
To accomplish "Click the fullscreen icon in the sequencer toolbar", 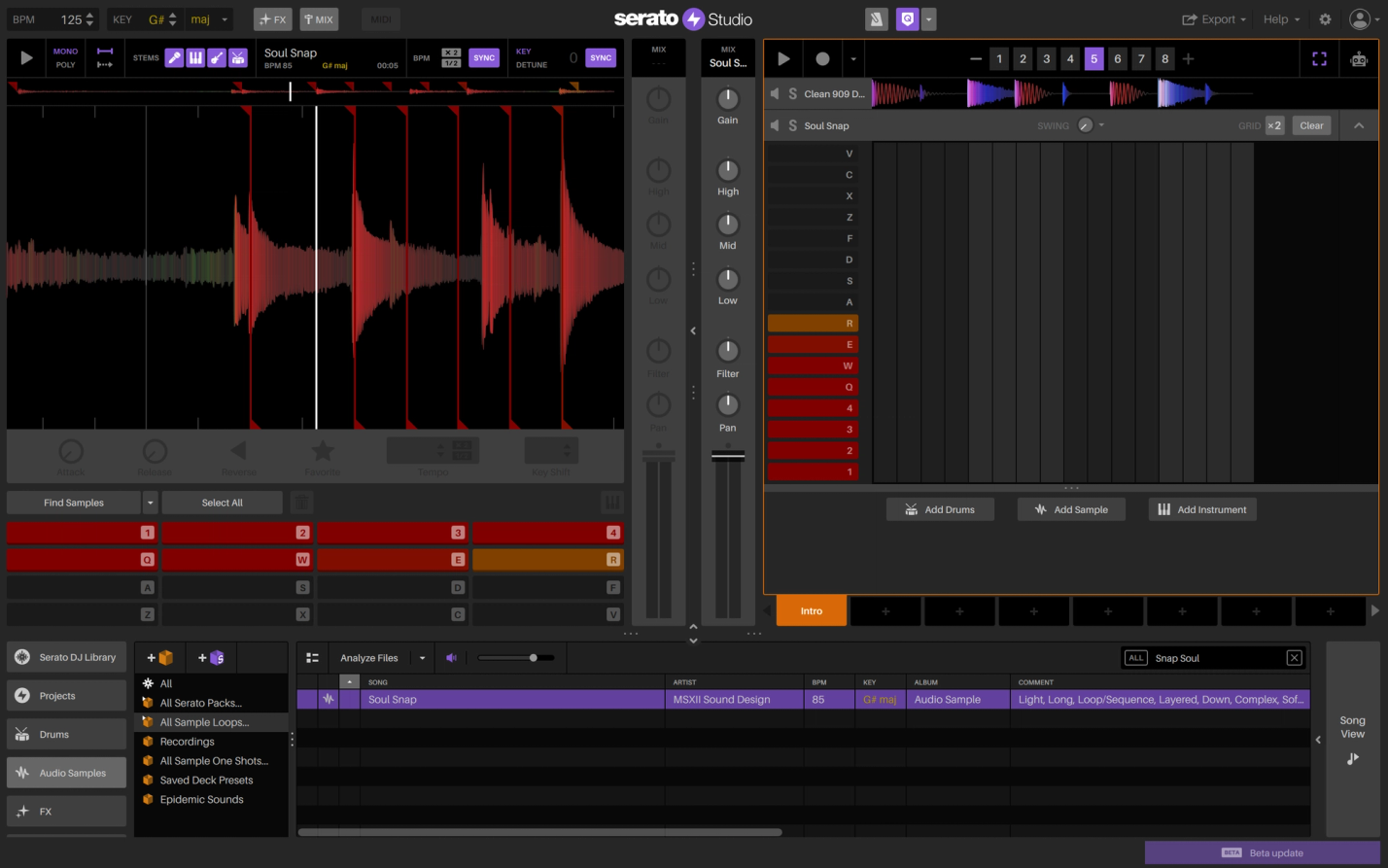I will [1319, 58].
